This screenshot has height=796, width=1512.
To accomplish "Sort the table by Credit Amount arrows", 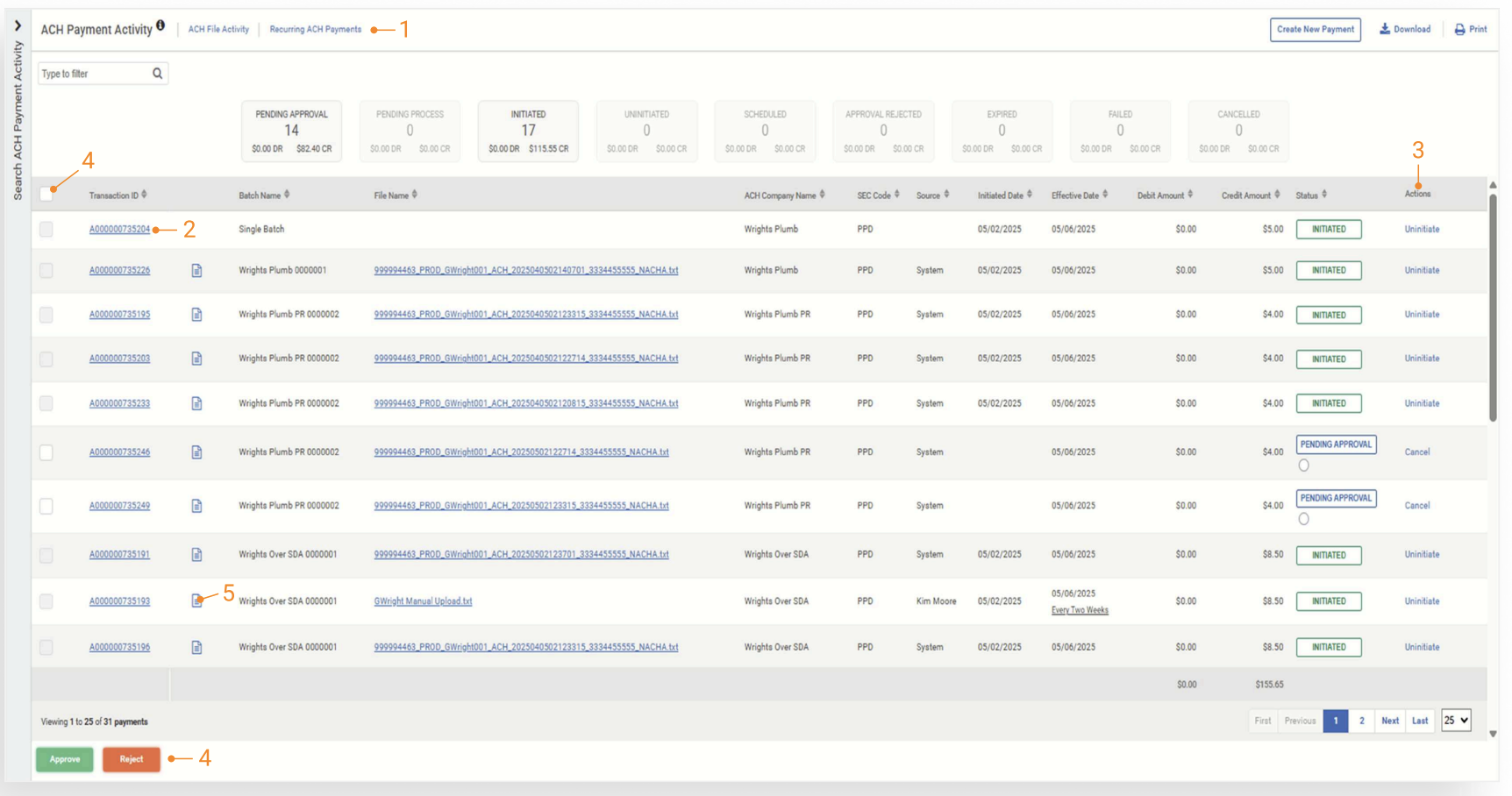I will click(x=1277, y=195).
